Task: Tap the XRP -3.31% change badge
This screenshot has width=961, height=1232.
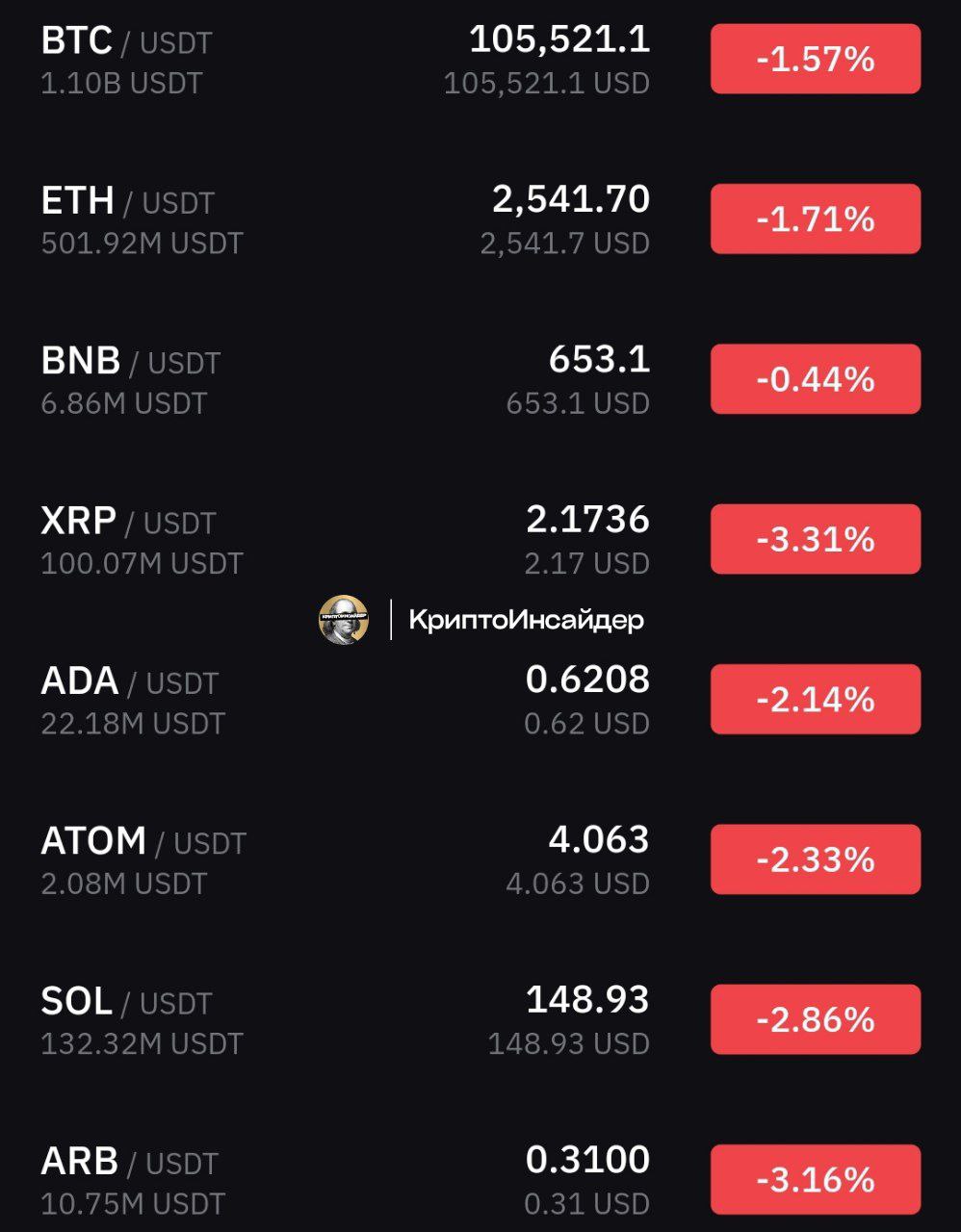Action: (x=815, y=539)
